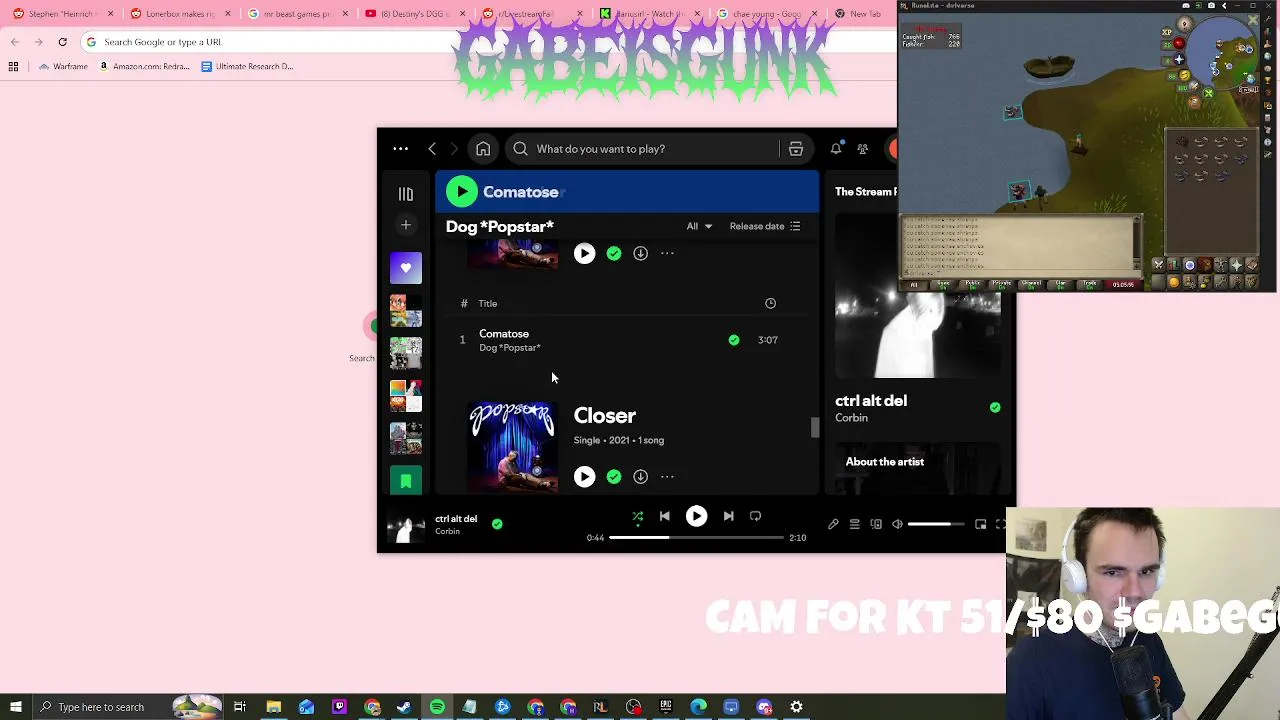Click Spotify discography scrollbar thumb
The image size is (1280, 720).
pos(815,427)
